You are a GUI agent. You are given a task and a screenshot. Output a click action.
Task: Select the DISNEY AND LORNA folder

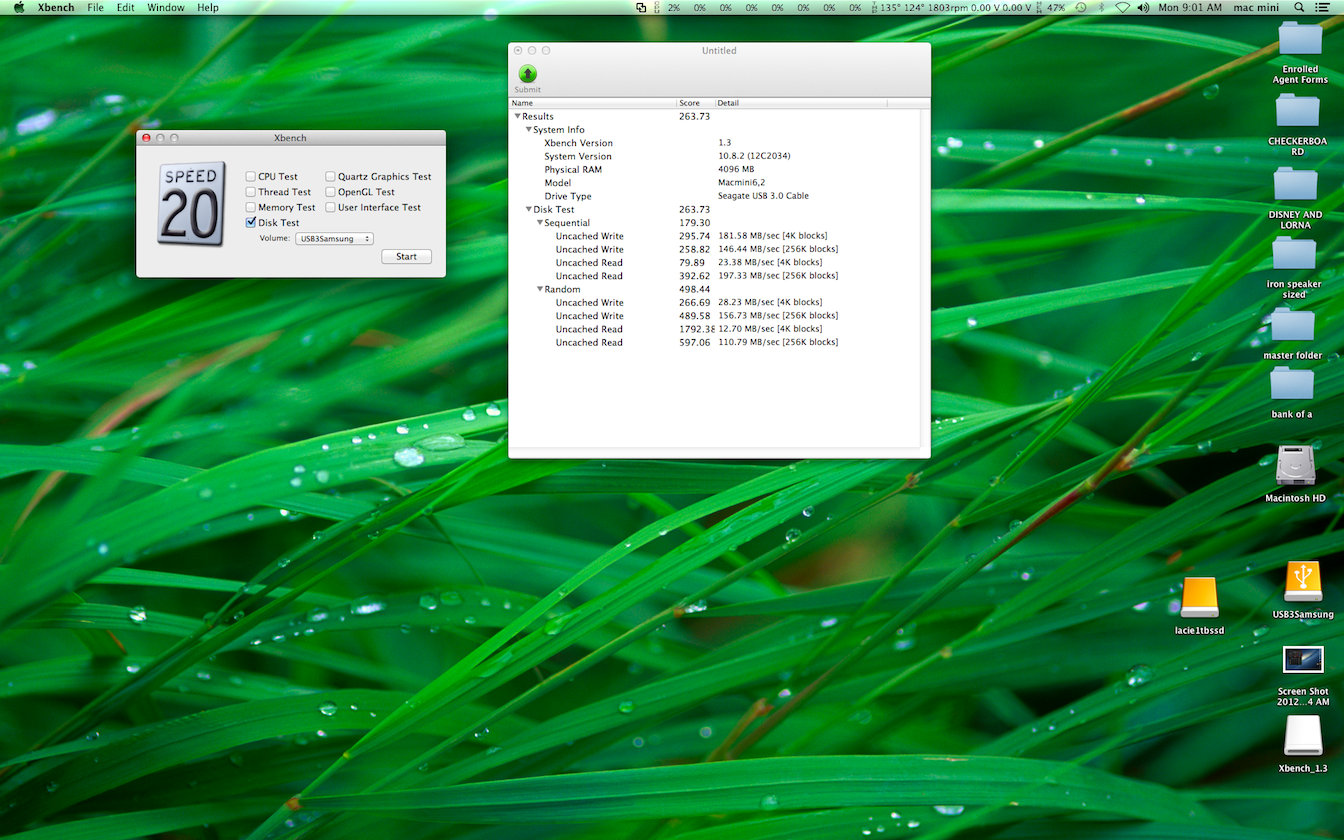pyautogui.click(x=1295, y=185)
